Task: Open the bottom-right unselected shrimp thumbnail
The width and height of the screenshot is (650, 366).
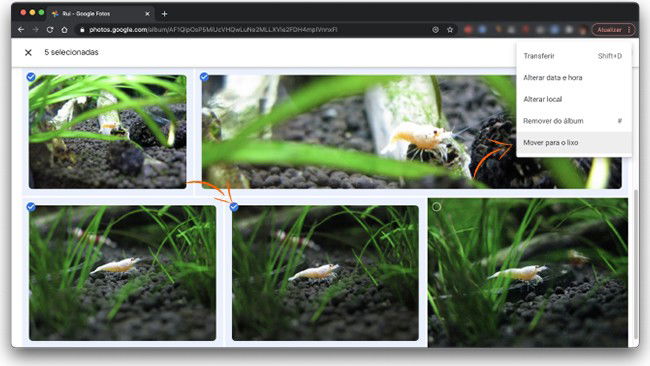Action: click(x=528, y=273)
